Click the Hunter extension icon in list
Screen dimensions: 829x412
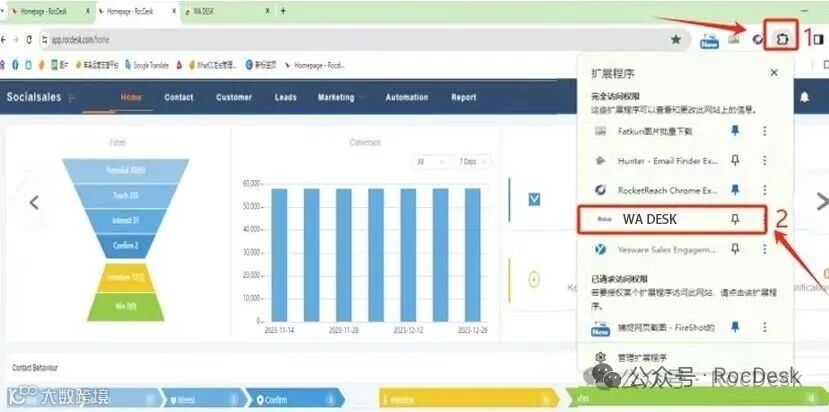click(x=600, y=161)
